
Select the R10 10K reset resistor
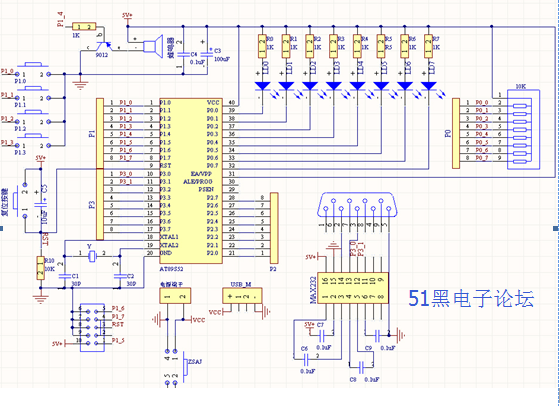[40, 268]
